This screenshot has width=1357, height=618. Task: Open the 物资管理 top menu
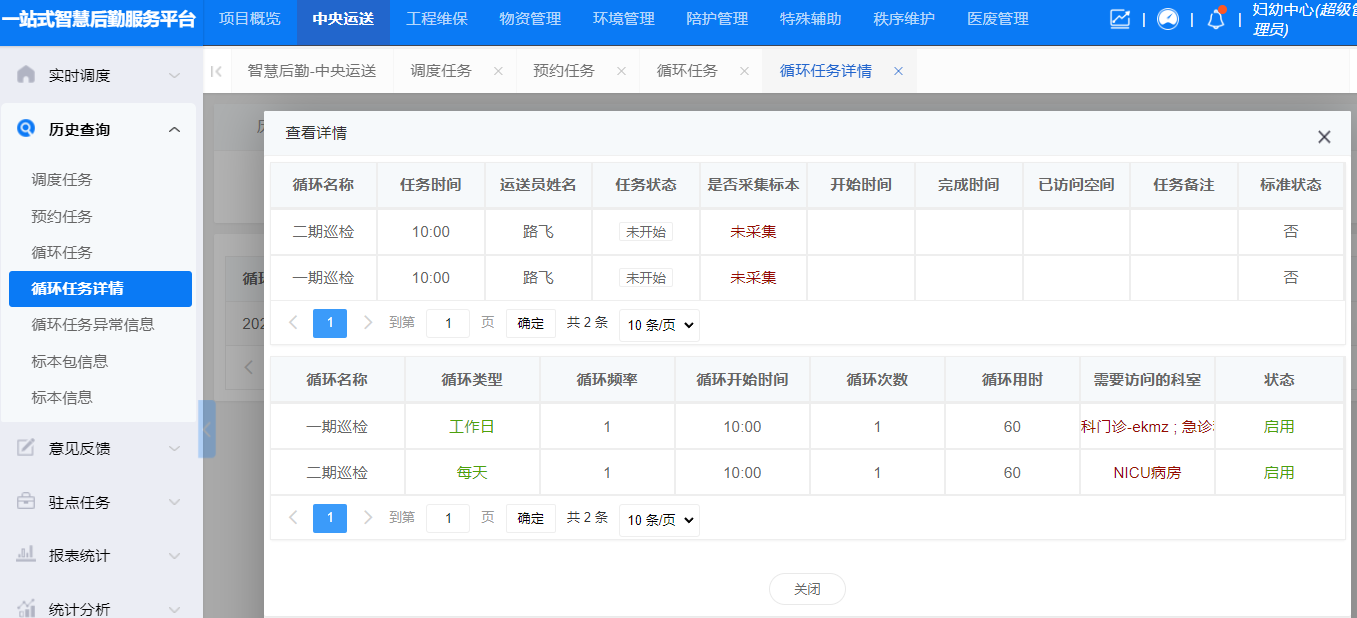(530, 19)
